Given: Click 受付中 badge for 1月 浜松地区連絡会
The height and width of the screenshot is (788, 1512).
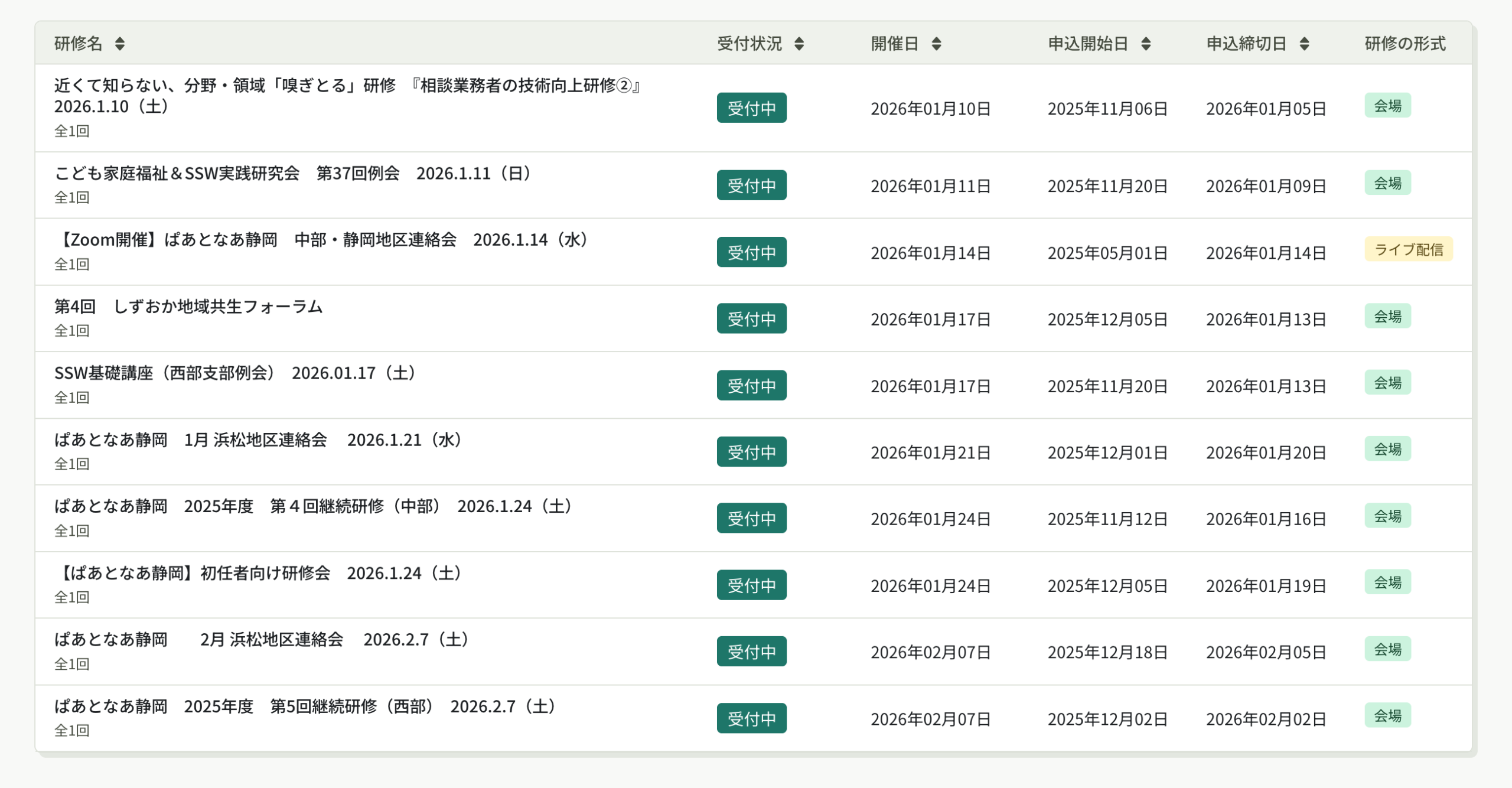Looking at the screenshot, I should click(751, 452).
